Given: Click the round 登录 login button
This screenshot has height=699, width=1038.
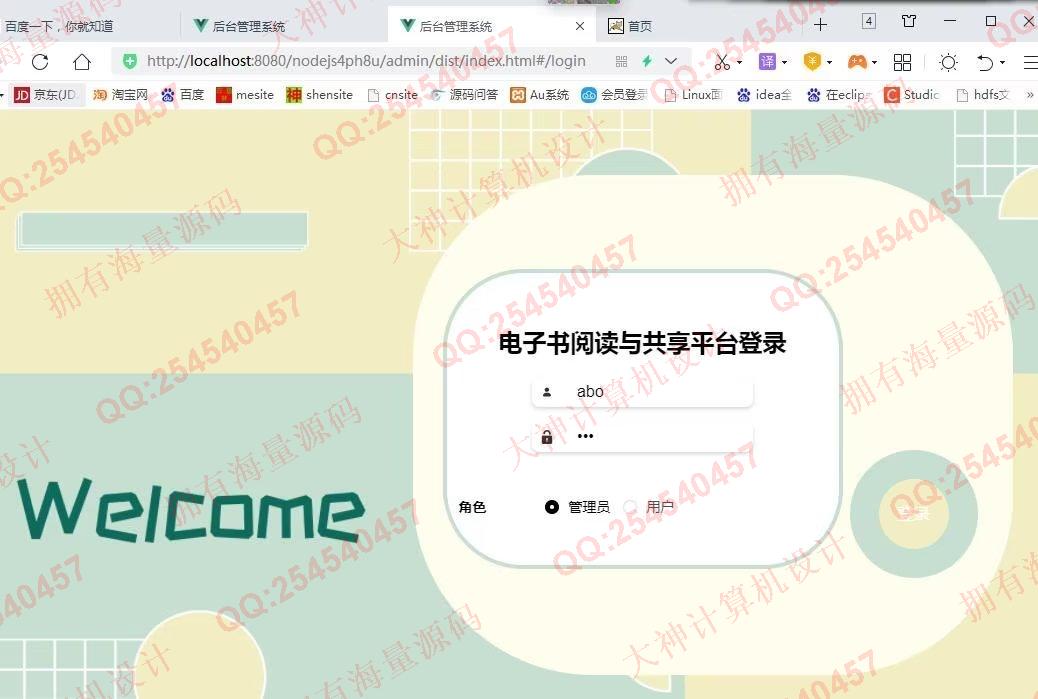Looking at the screenshot, I should [x=914, y=514].
